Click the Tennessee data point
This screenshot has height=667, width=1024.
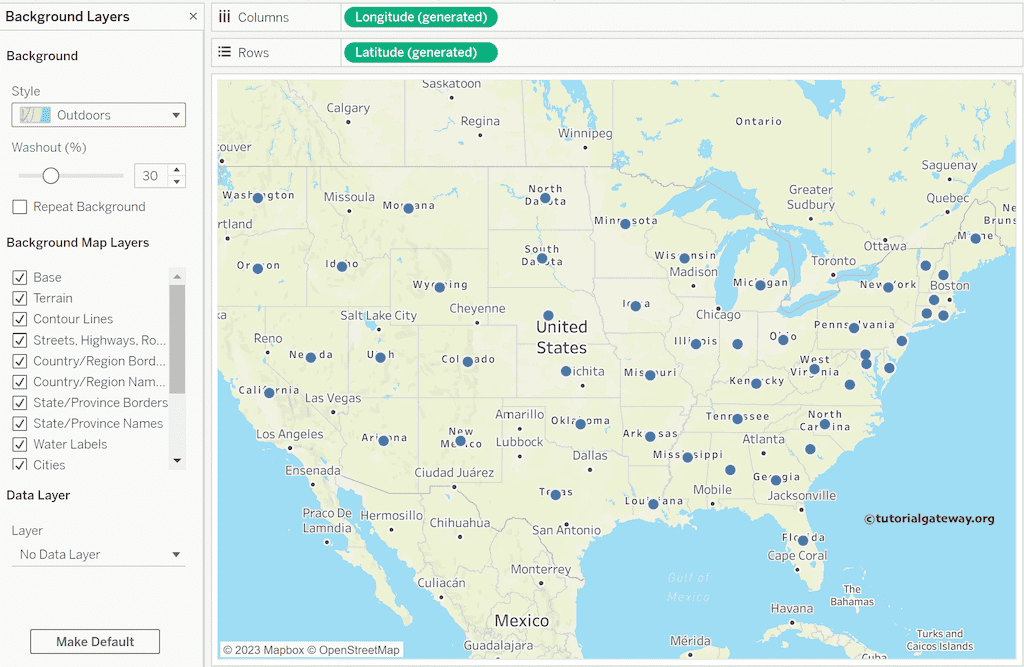coord(737,418)
